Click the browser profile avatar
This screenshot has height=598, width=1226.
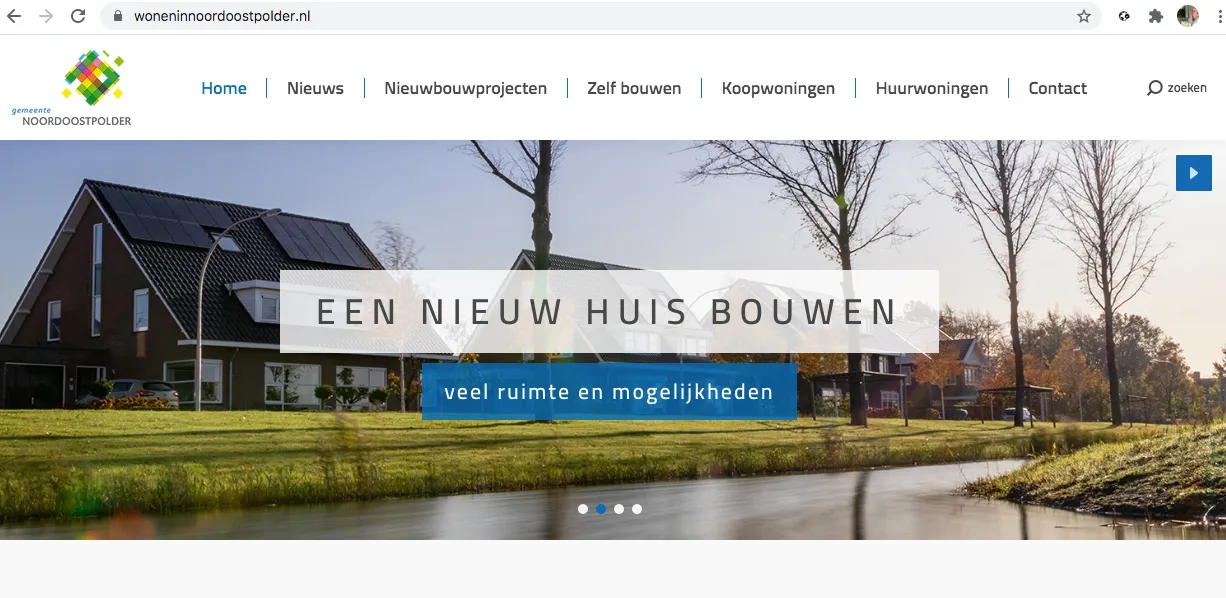coord(1187,16)
